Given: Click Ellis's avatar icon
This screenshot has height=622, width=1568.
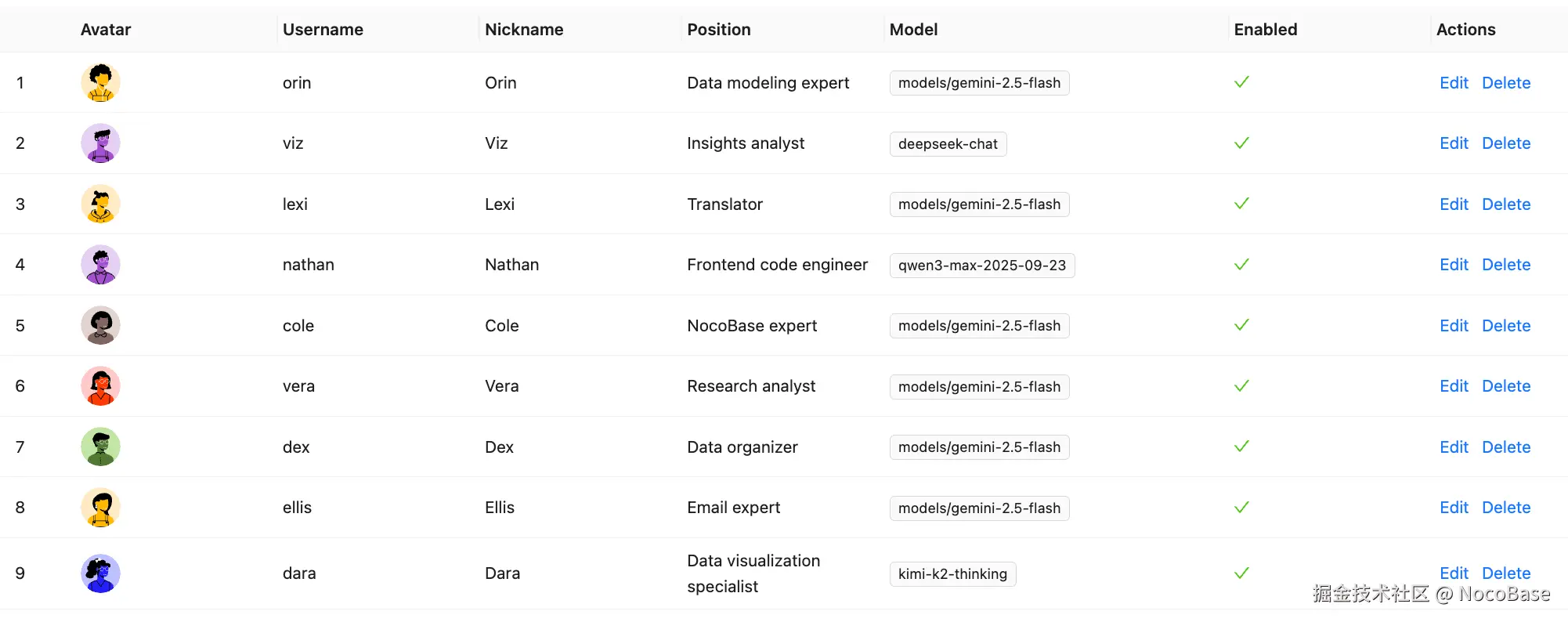Looking at the screenshot, I should click(100, 508).
